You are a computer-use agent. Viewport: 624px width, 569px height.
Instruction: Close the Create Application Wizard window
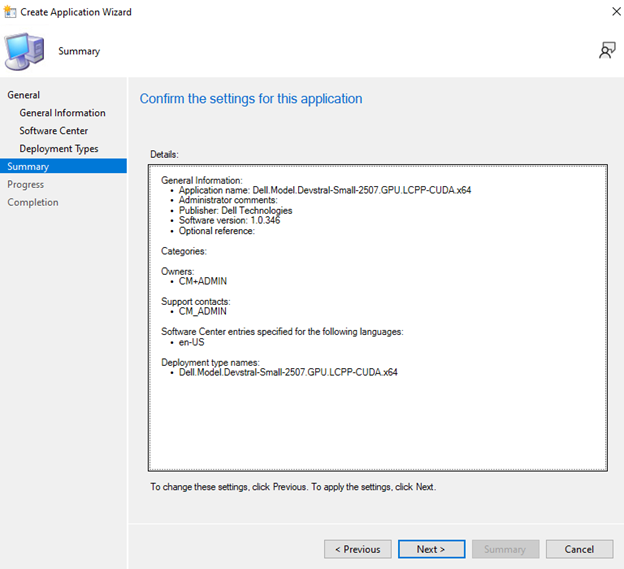pyautogui.click(x=616, y=12)
